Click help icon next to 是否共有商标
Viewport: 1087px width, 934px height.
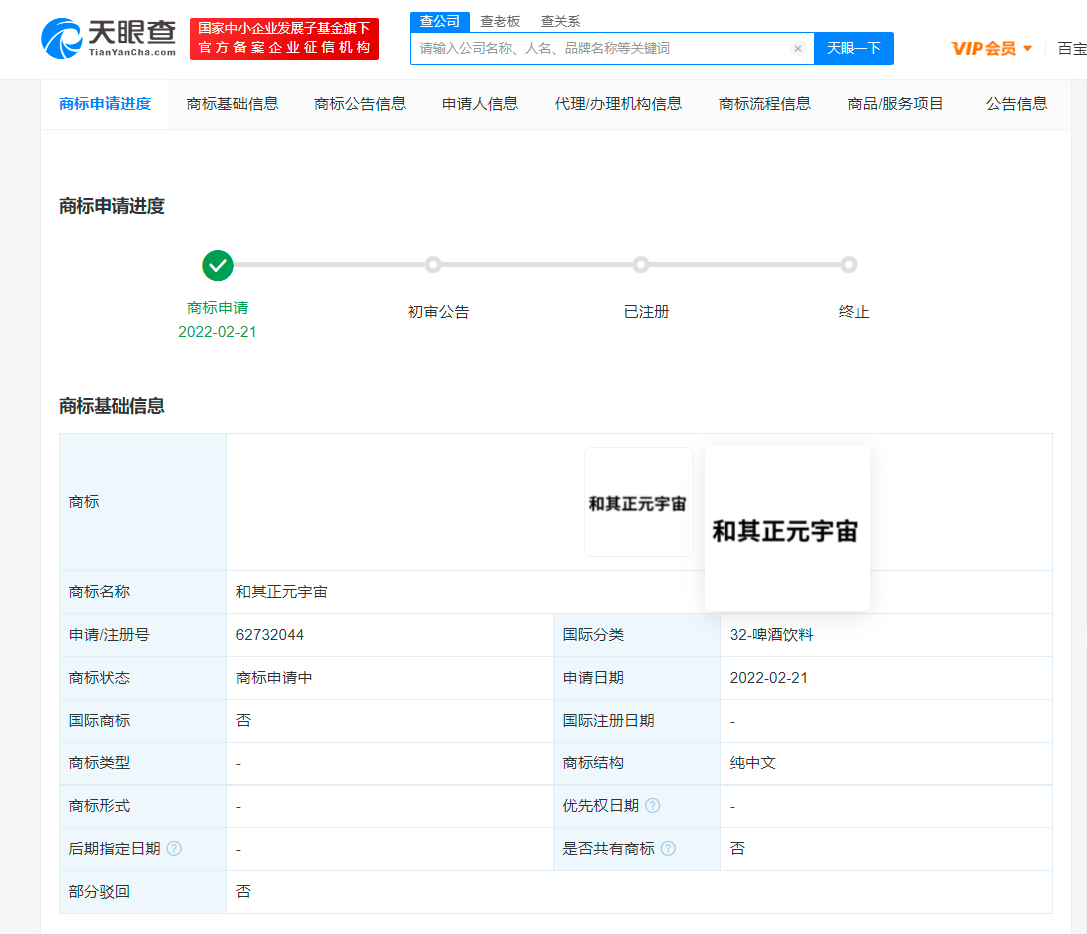[x=668, y=849]
